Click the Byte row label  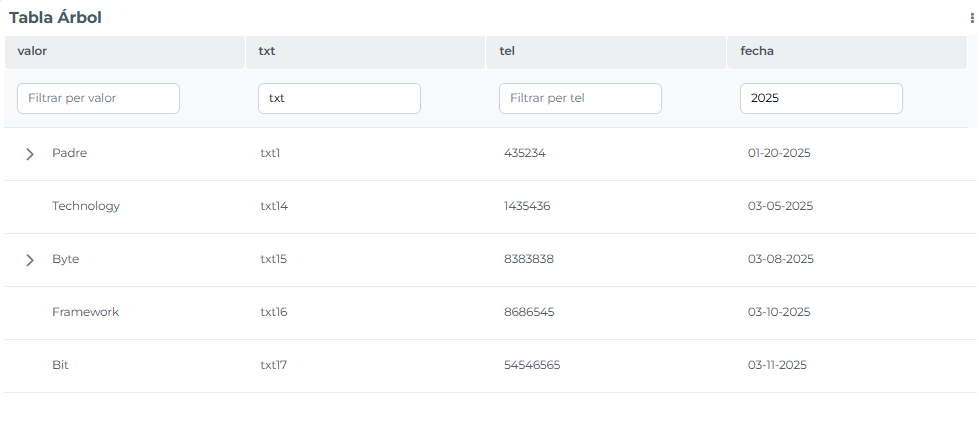click(x=66, y=259)
